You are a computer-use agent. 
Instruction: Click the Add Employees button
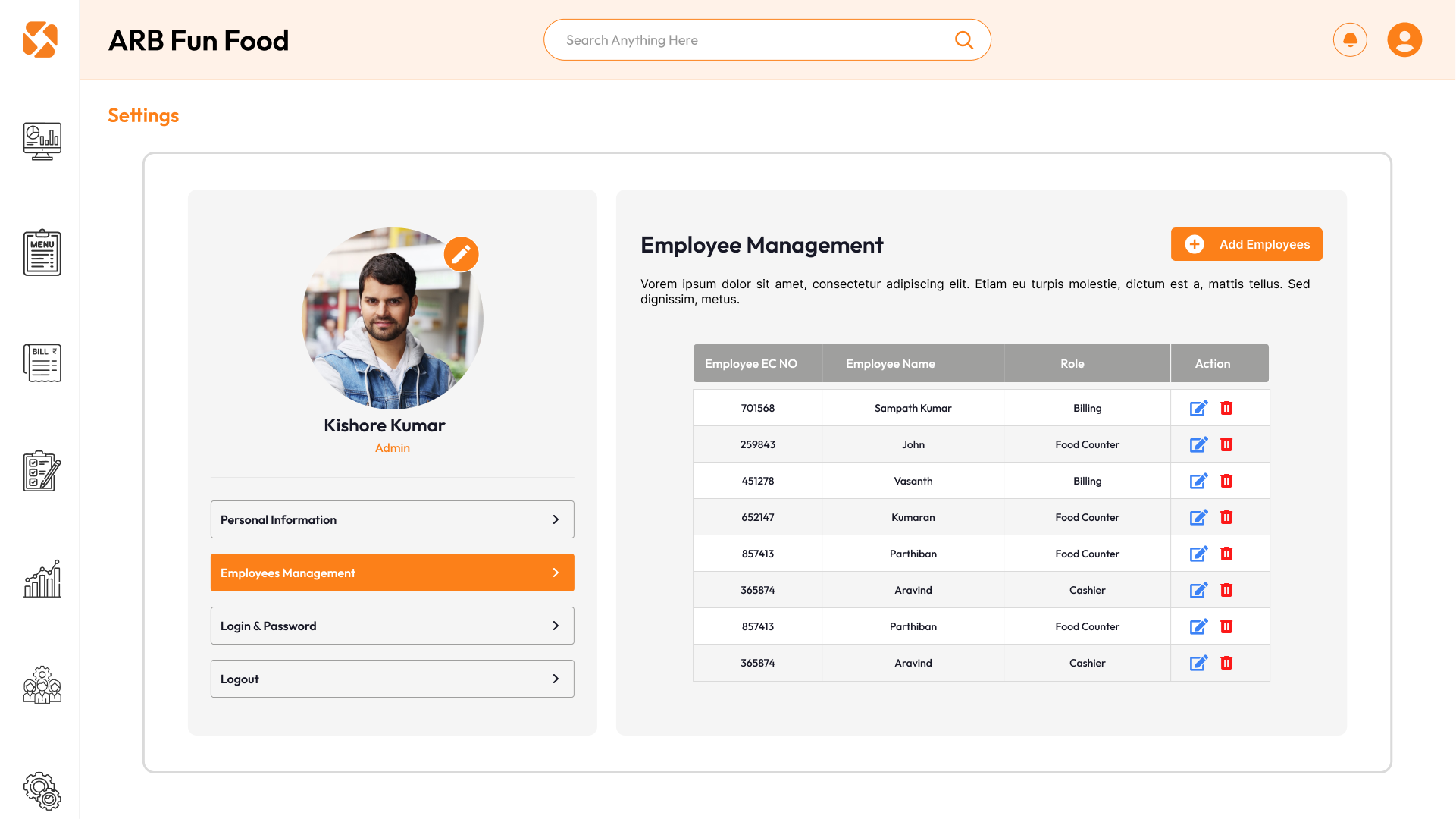(x=1246, y=244)
